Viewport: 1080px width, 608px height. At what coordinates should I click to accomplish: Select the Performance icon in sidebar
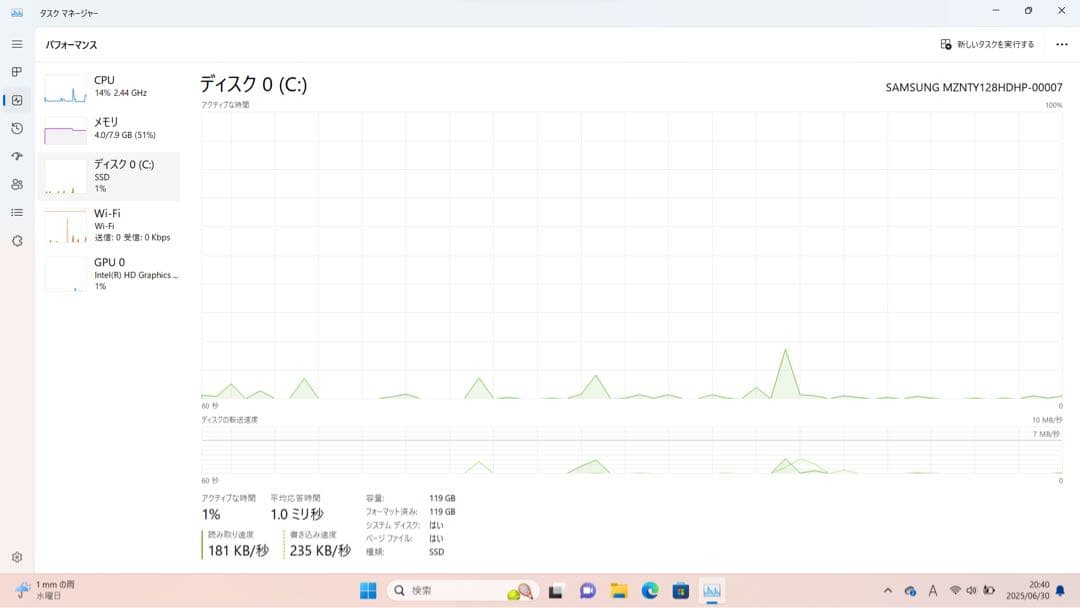[17, 100]
